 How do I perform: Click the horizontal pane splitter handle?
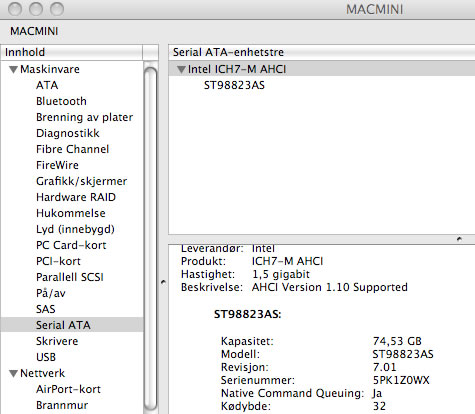[459, 239]
